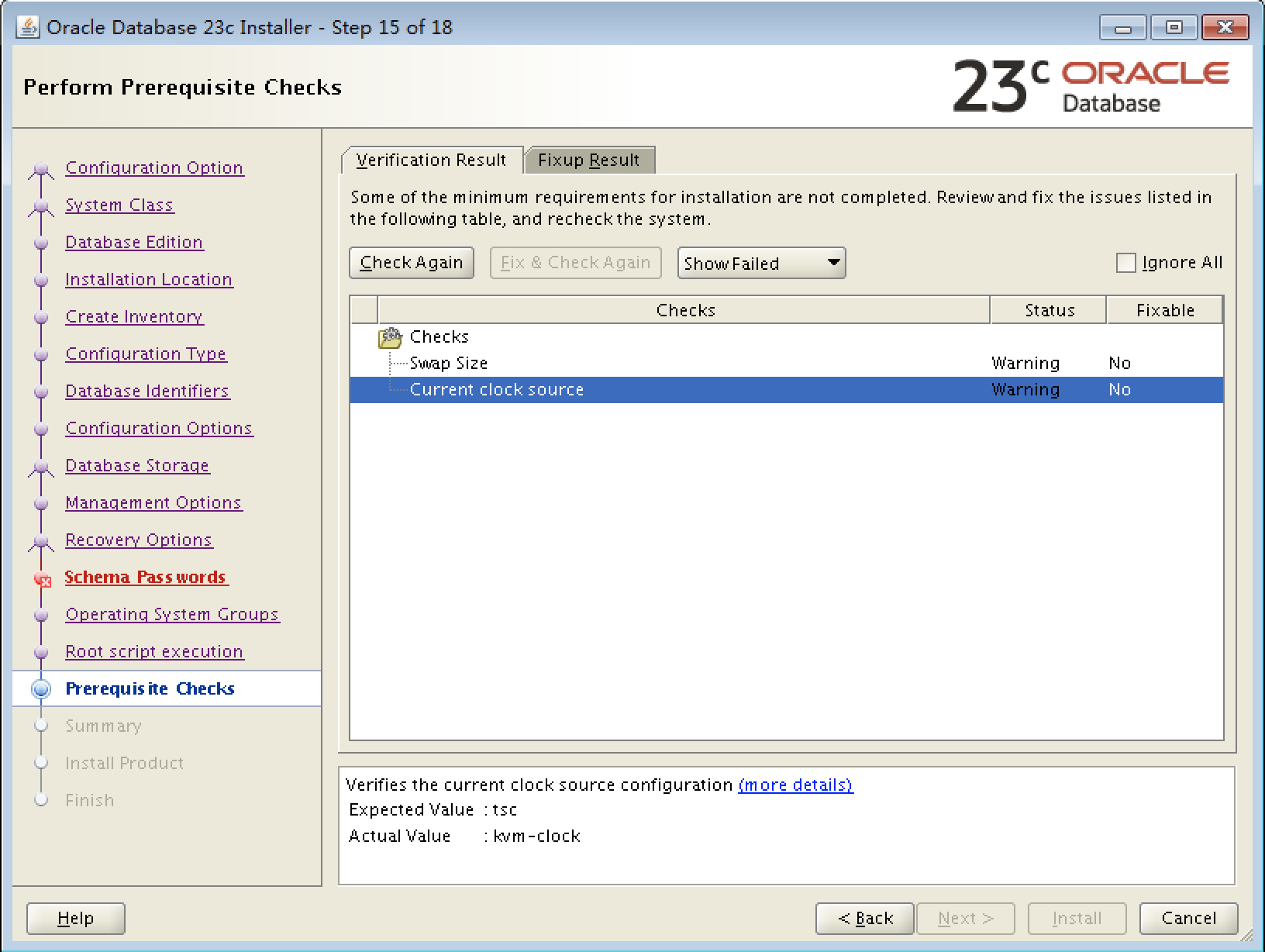Go to the Configuration Options step

pos(160,429)
